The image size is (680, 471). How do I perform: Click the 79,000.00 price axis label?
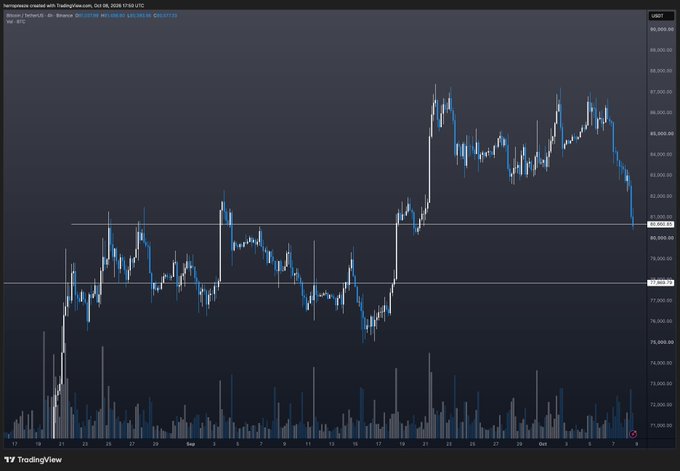(x=661, y=258)
